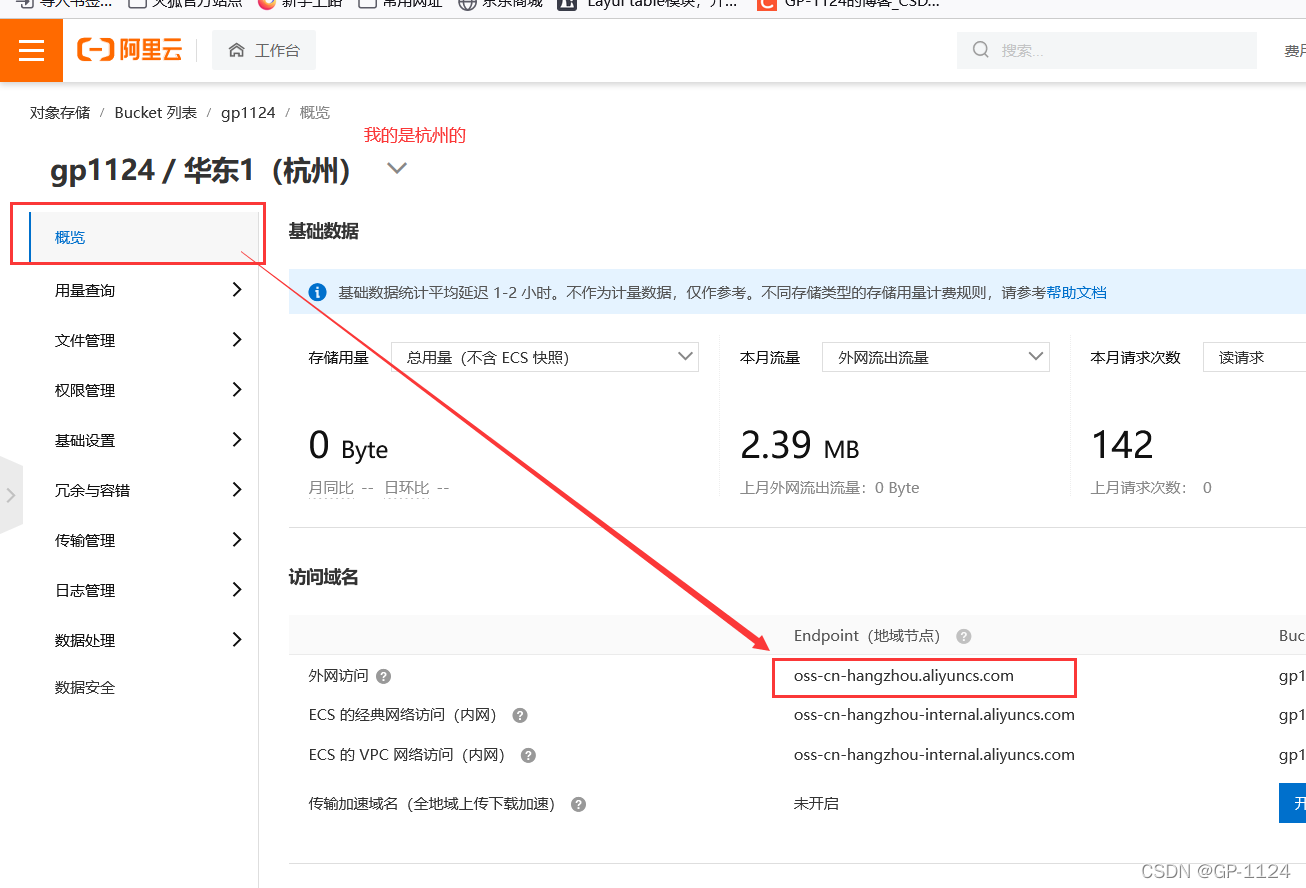The image size is (1306, 888).
Task: Click the 142 request count value
Action: pos(1122,446)
